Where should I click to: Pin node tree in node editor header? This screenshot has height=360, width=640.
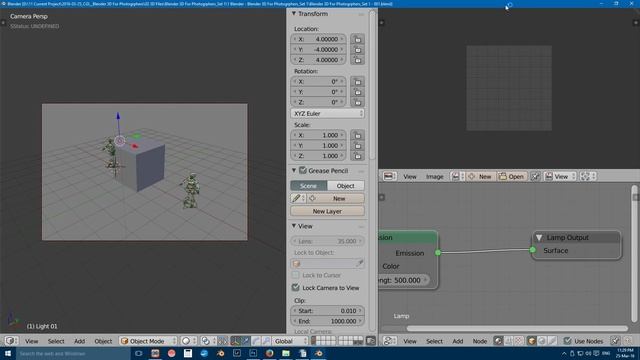coord(615,341)
